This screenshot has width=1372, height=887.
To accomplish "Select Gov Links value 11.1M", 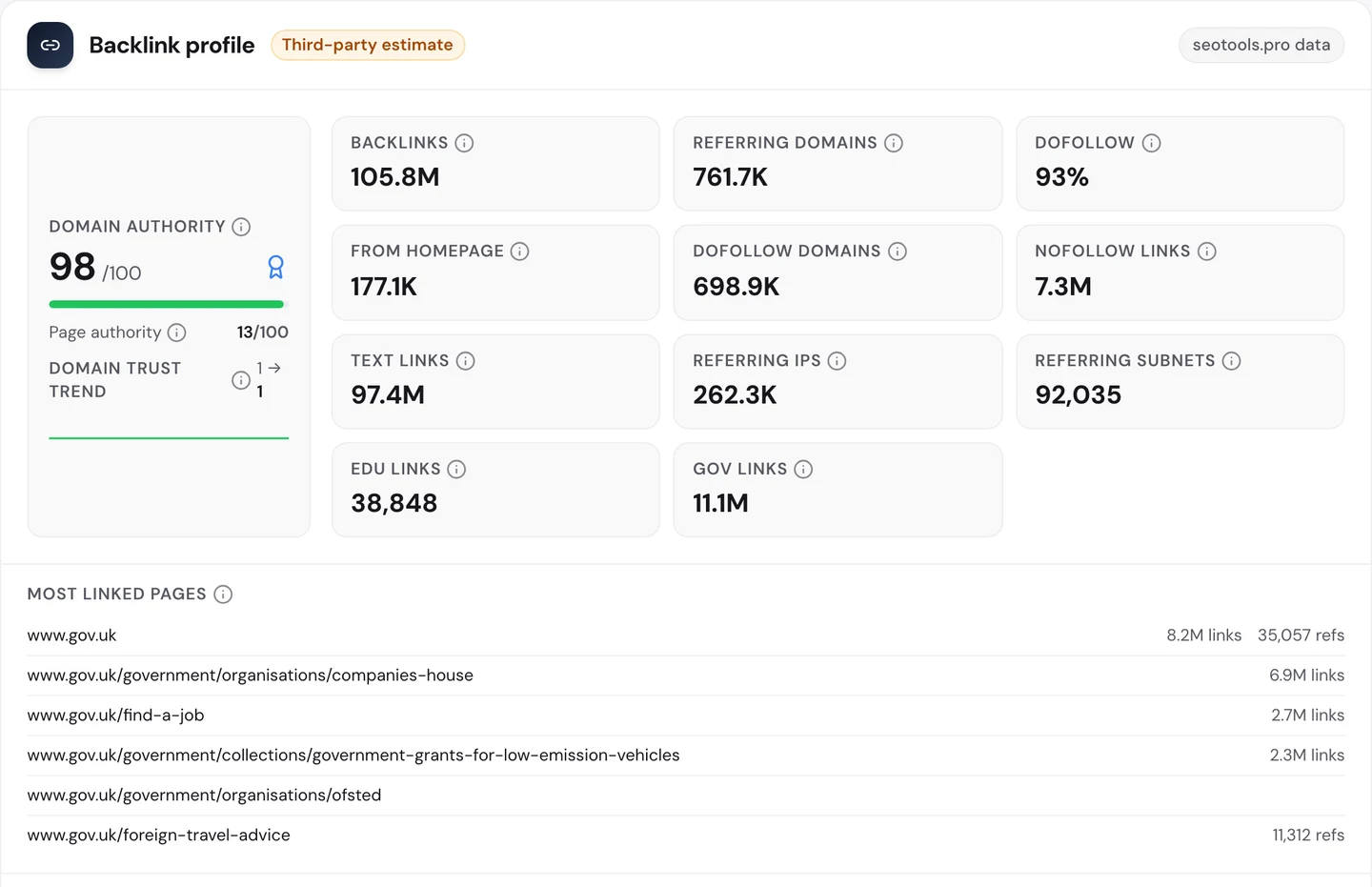I will (721, 504).
